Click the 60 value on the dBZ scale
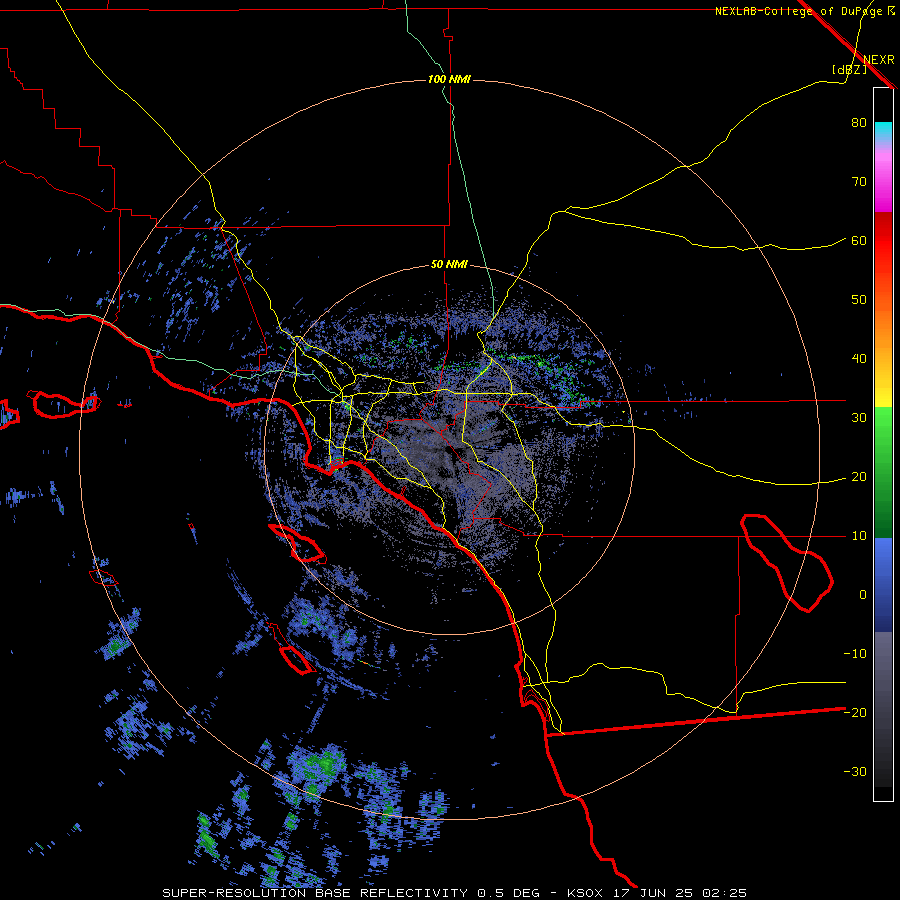Image resolution: width=900 pixels, height=900 pixels. coord(859,240)
